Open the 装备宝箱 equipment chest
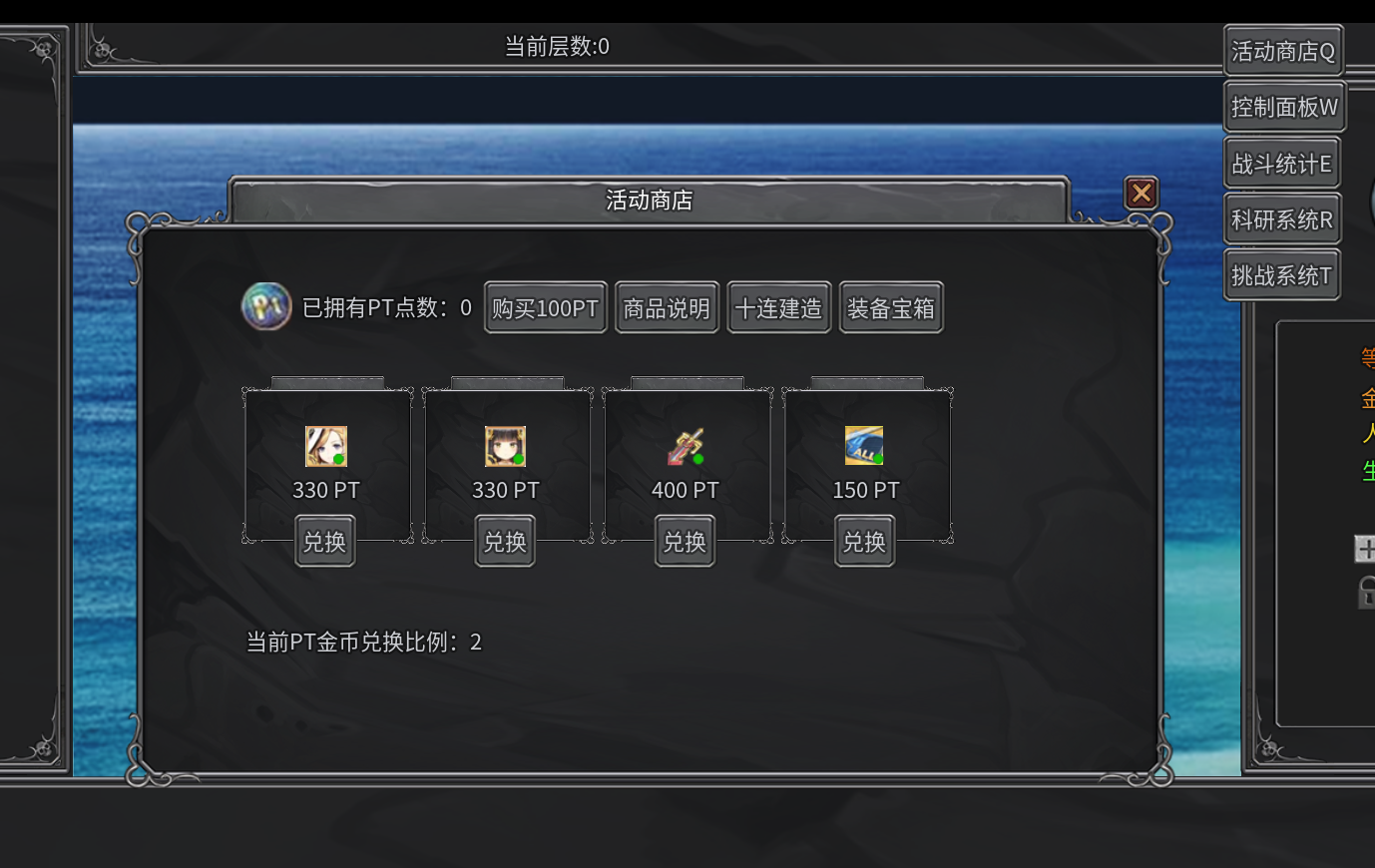Viewport: 1375px width, 868px height. coord(891,307)
